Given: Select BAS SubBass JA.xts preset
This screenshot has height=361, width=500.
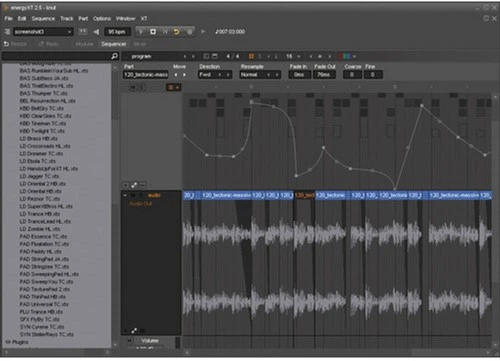Looking at the screenshot, I should pos(44,78).
